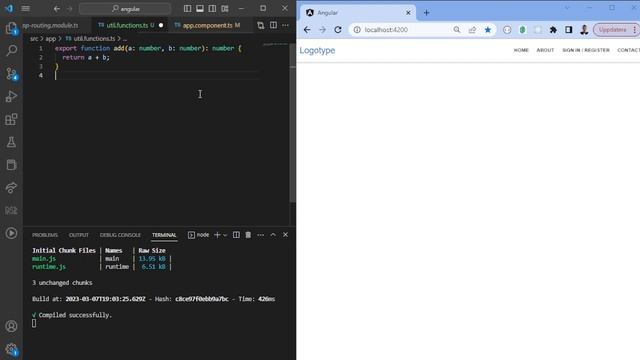Image resolution: width=640 pixels, height=360 pixels.
Task: Click the green shield extension icon
Action: pyautogui.click(x=522, y=30)
